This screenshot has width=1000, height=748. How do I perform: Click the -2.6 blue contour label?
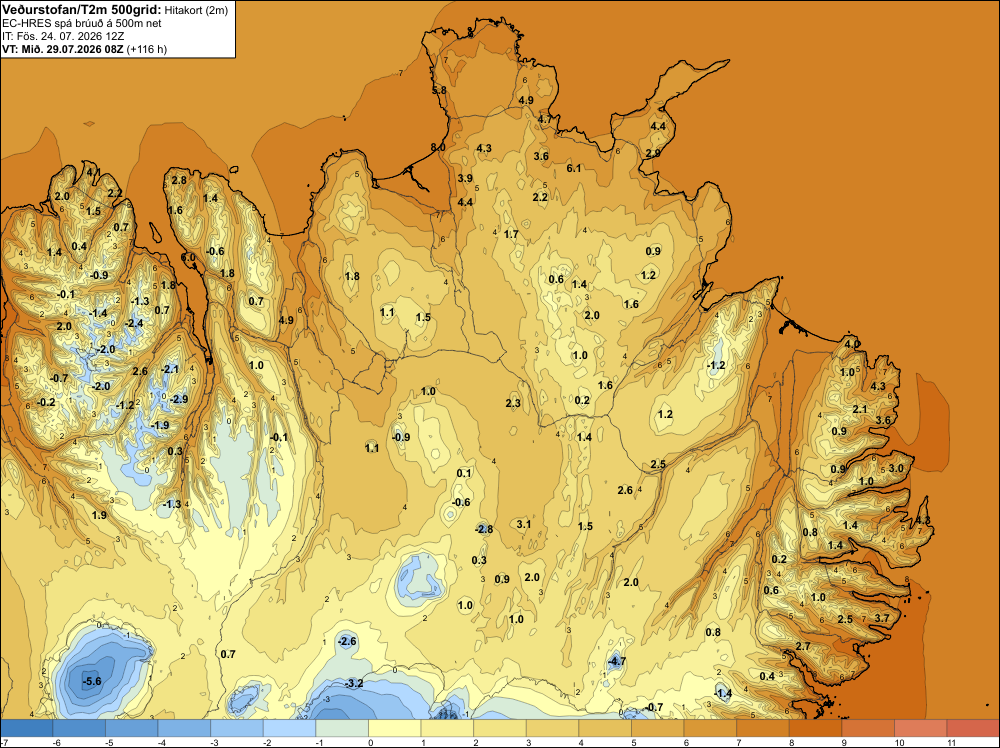[x=347, y=642]
